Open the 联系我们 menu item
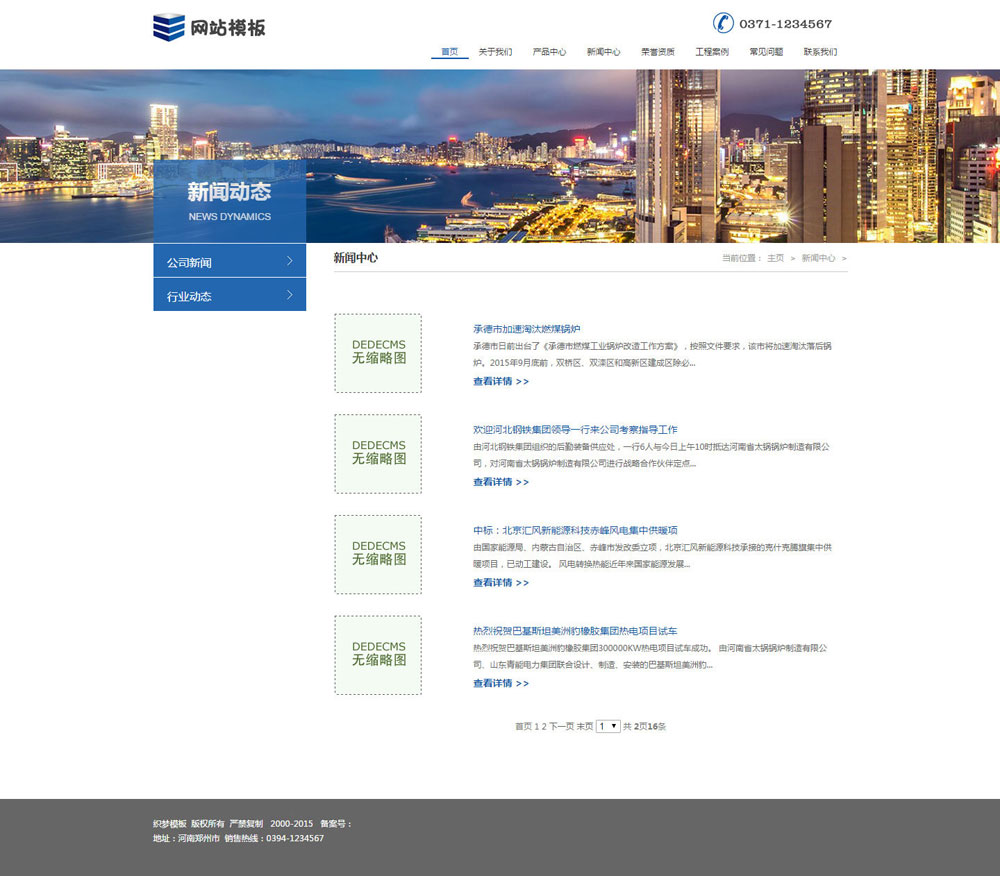The image size is (1000, 876). click(820, 52)
